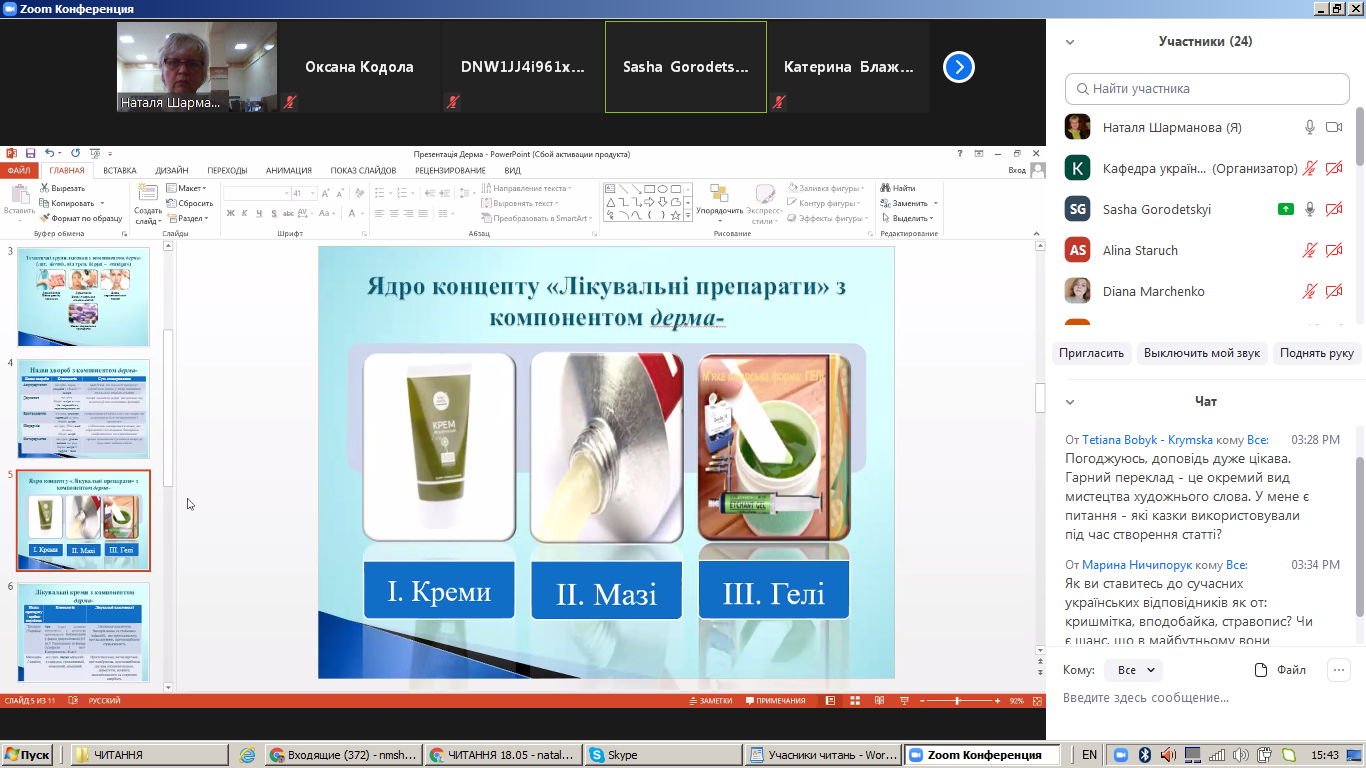1366x768 pixels.
Task: Select slide 6 thumbnail in slide panel
Action: point(83,632)
